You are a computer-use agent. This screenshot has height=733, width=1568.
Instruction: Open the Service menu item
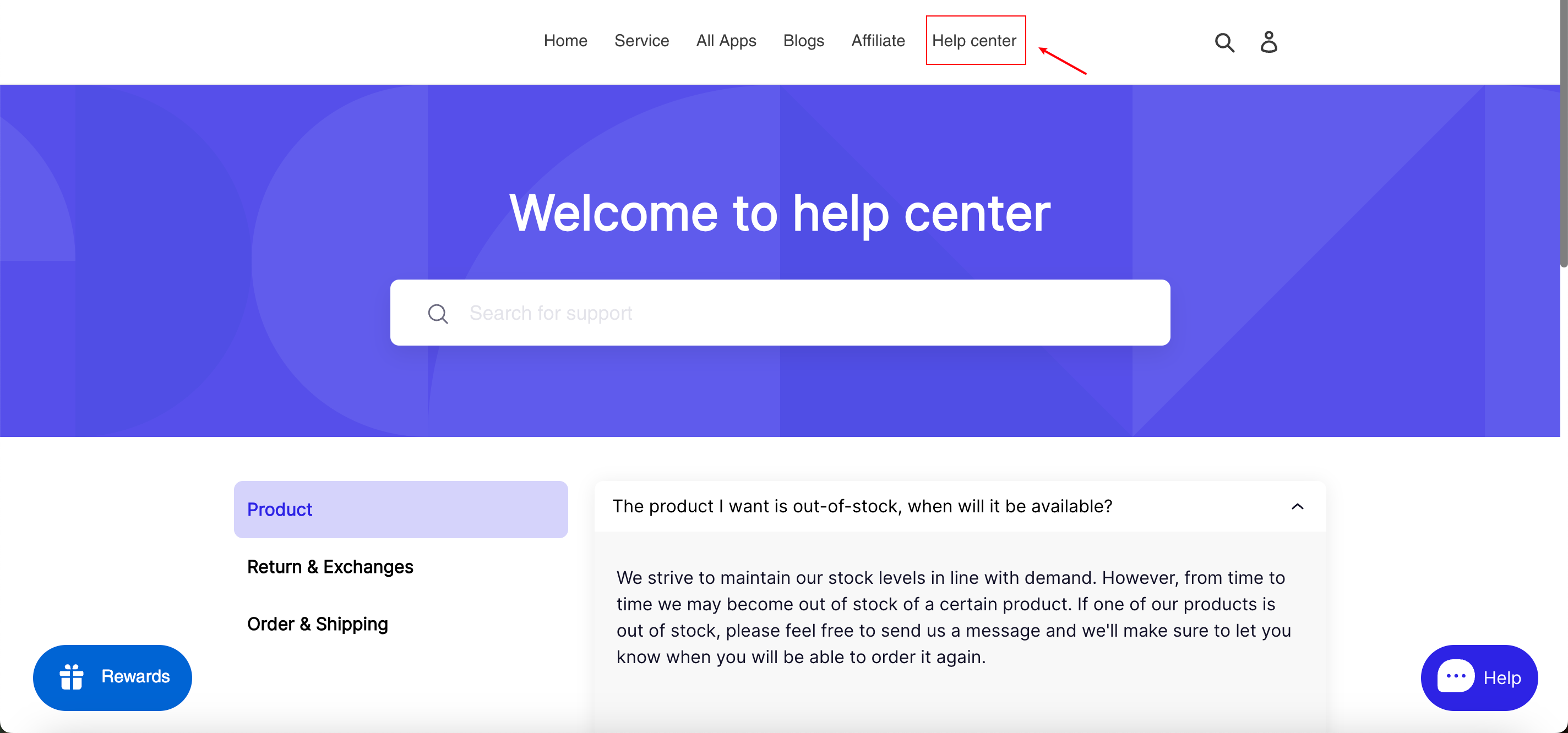click(641, 41)
